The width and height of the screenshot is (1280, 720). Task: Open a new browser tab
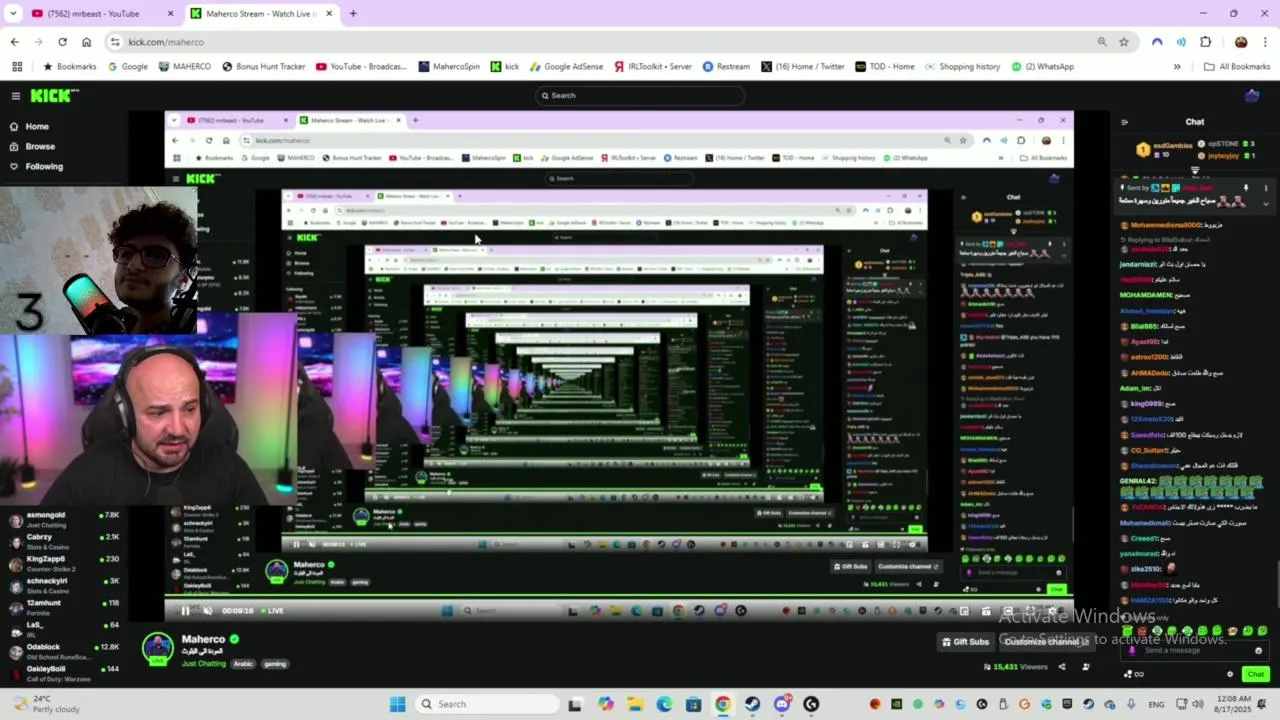click(352, 14)
